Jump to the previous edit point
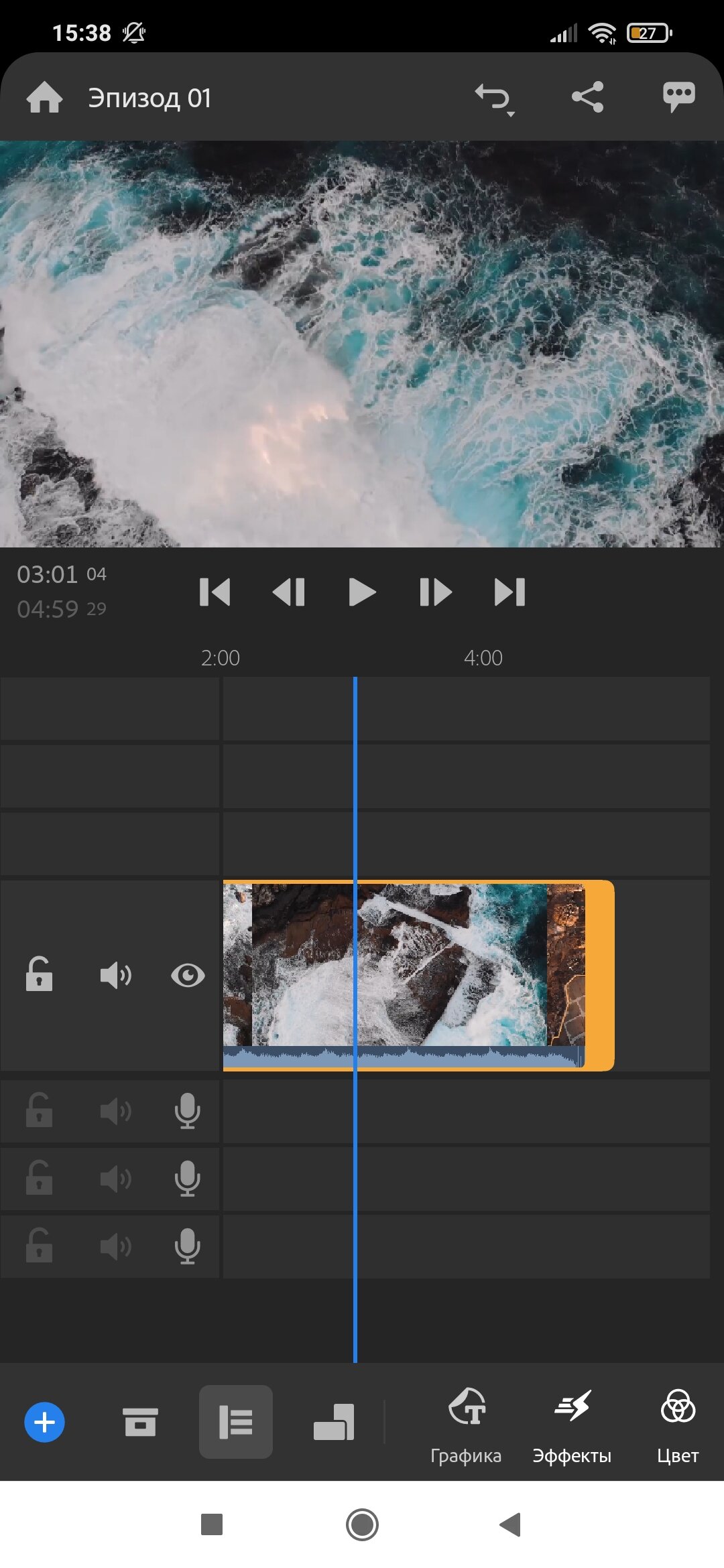724x1568 pixels. point(215,592)
